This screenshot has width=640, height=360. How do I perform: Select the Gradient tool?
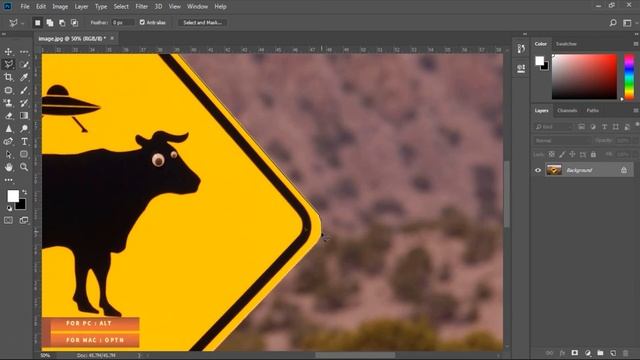[x=24, y=116]
